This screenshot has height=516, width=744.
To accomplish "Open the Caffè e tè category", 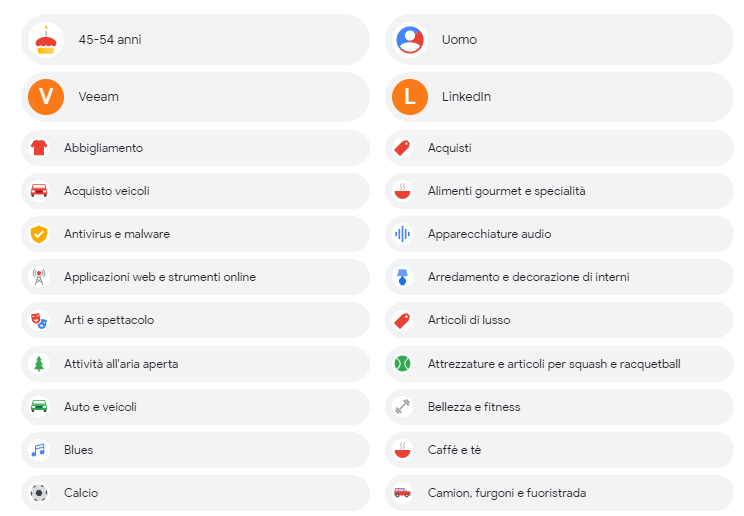I will 559,450.
